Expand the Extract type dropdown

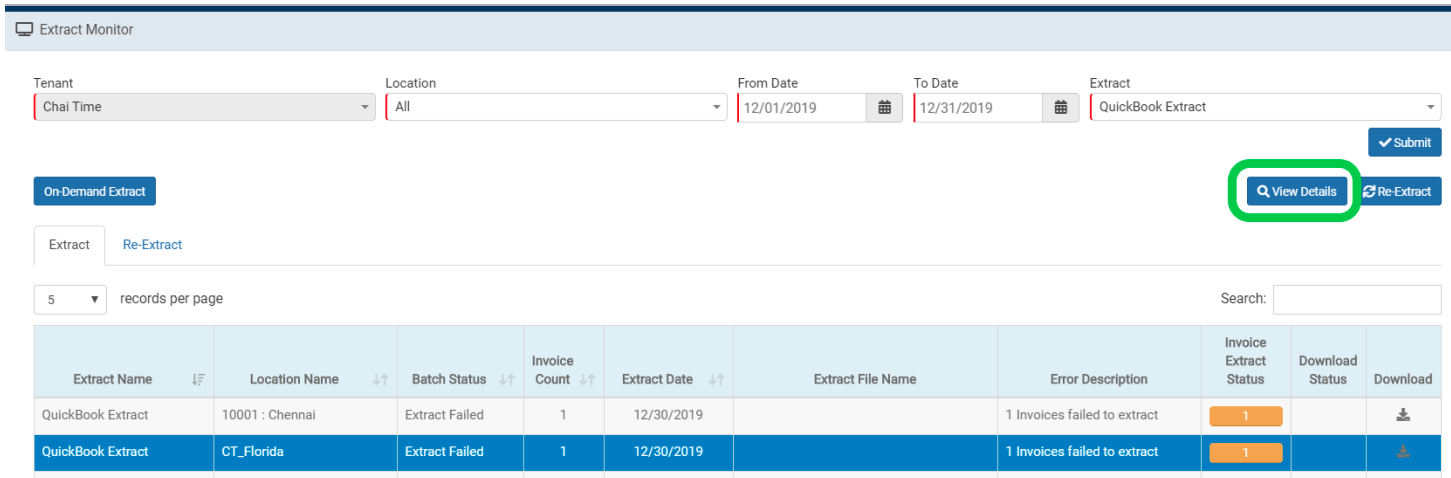[1264, 107]
